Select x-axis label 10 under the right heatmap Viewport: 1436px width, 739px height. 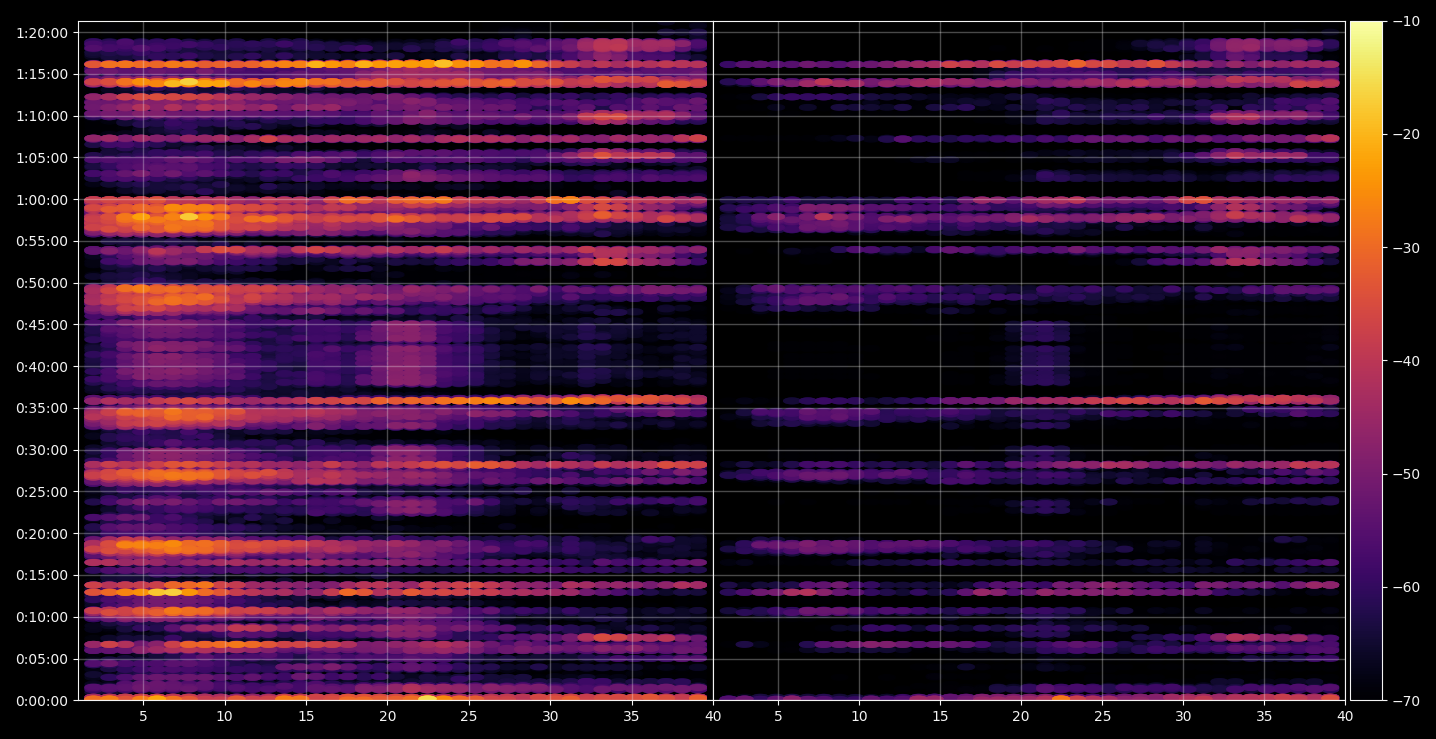pyautogui.click(x=859, y=716)
